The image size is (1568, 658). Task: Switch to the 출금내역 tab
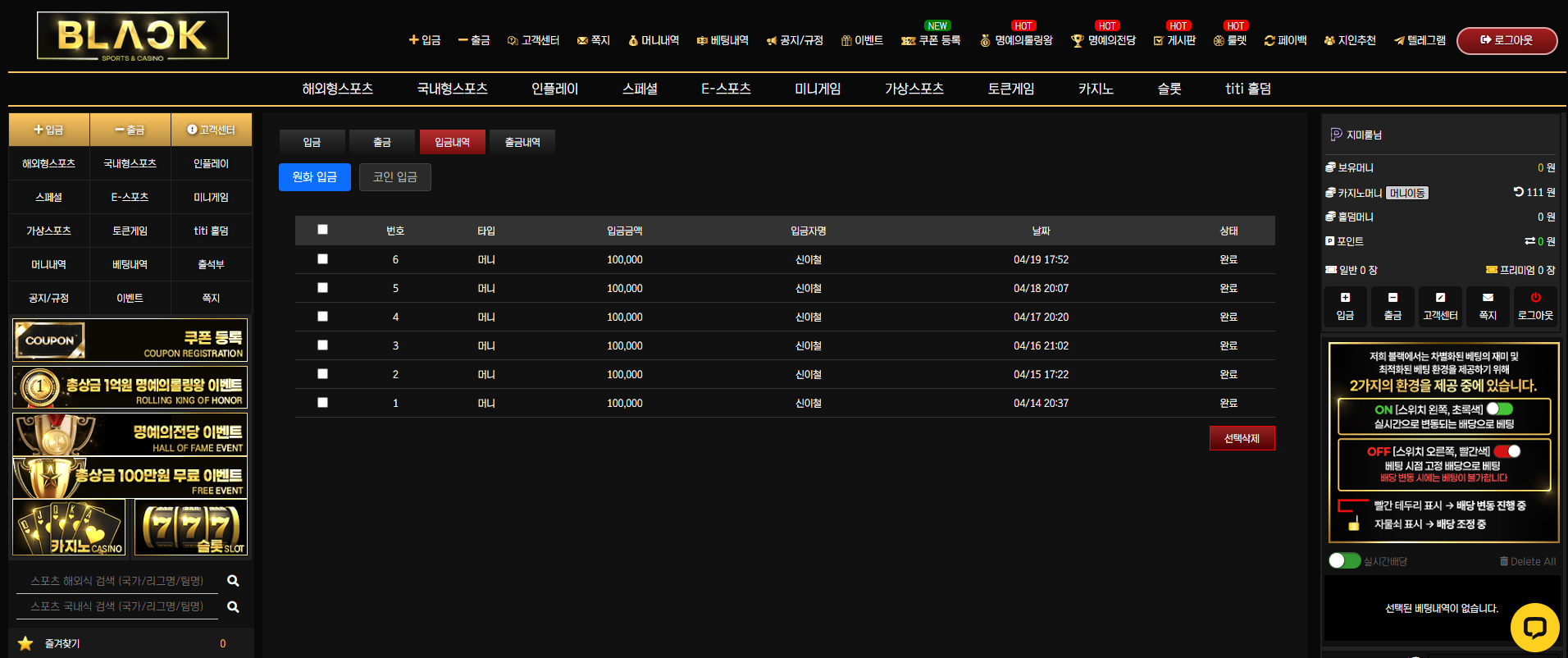pyautogui.click(x=522, y=142)
